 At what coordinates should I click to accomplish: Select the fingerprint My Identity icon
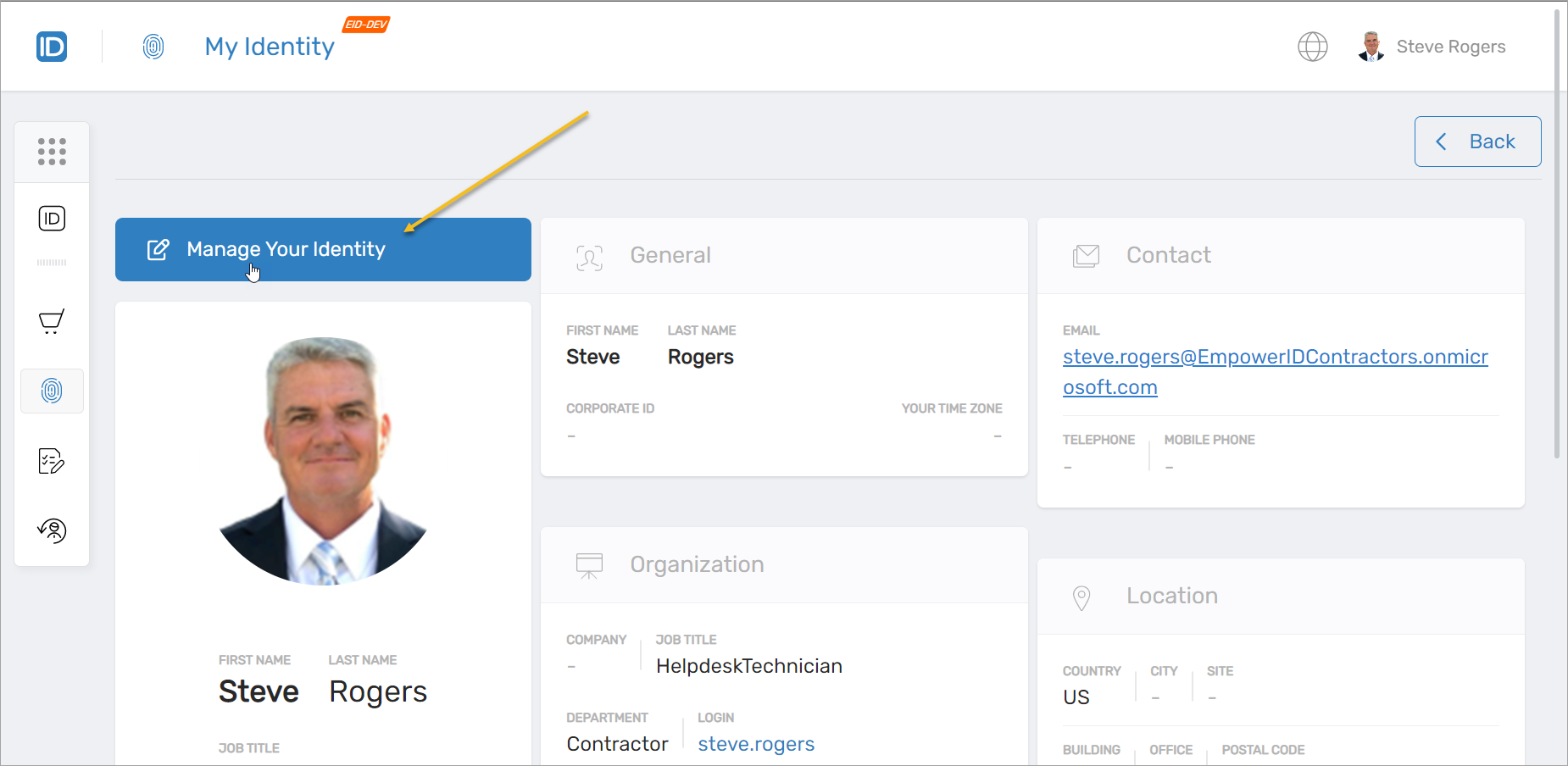coord(52,391)
